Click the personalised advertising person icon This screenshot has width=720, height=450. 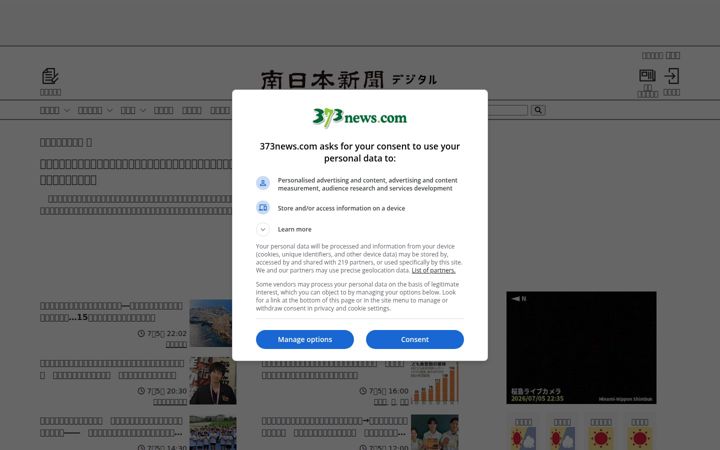pos(263,183)
